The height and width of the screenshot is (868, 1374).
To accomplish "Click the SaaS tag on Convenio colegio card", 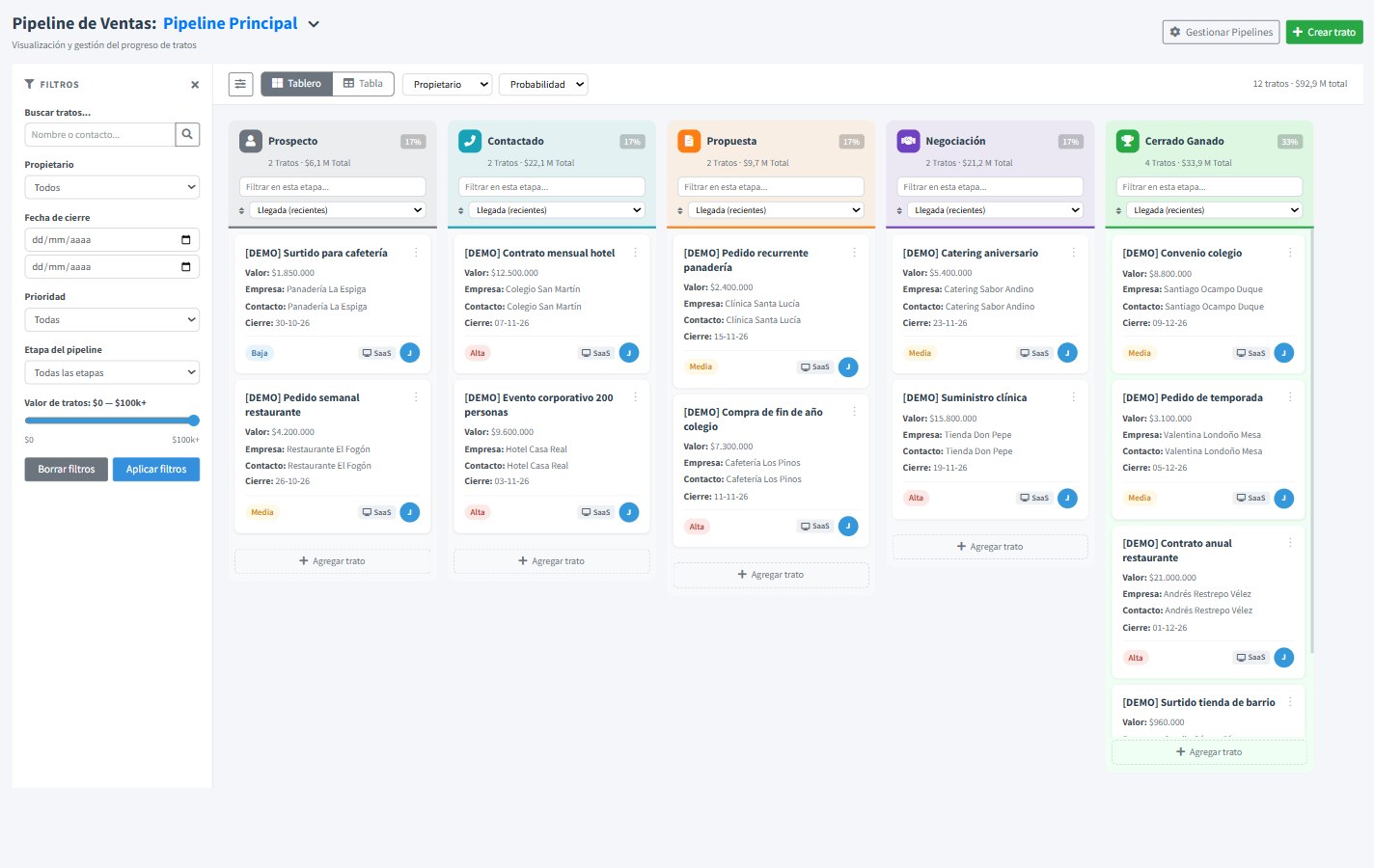I will [1250, 353].
